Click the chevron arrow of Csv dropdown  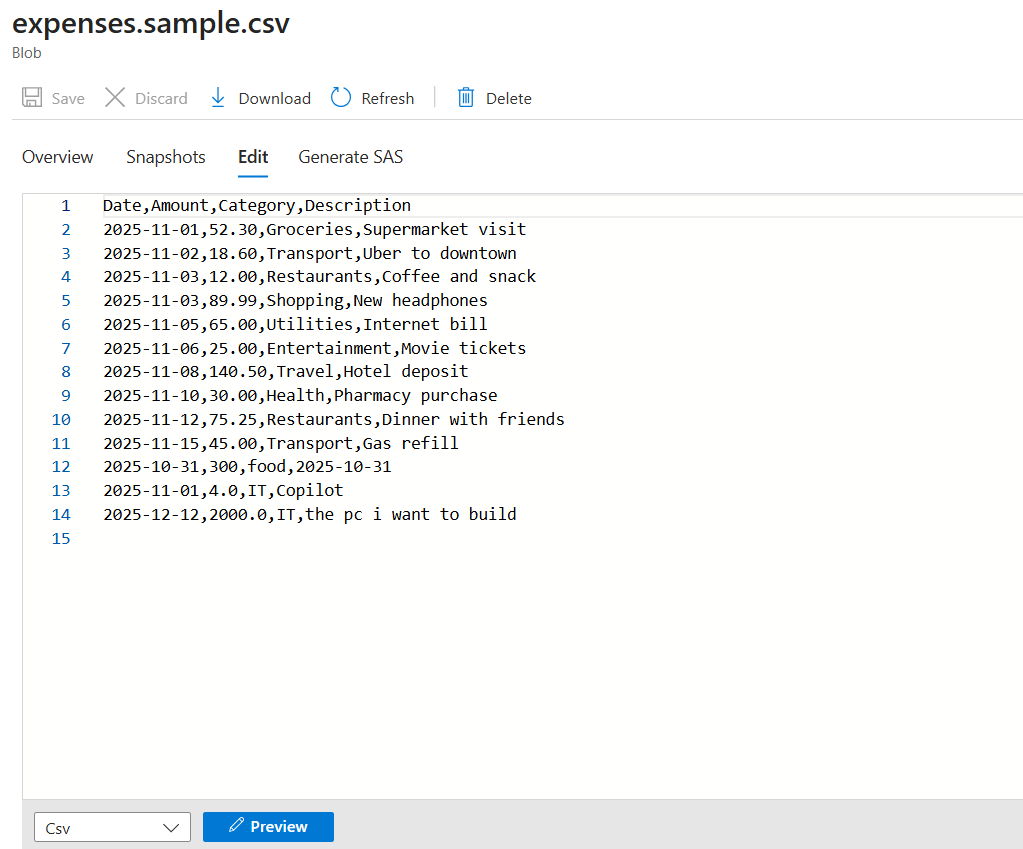170,827
